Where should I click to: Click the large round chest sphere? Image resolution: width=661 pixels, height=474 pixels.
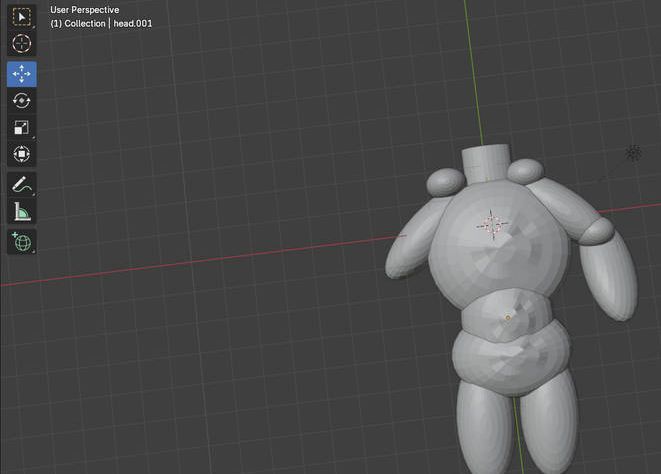coord(499,245)
